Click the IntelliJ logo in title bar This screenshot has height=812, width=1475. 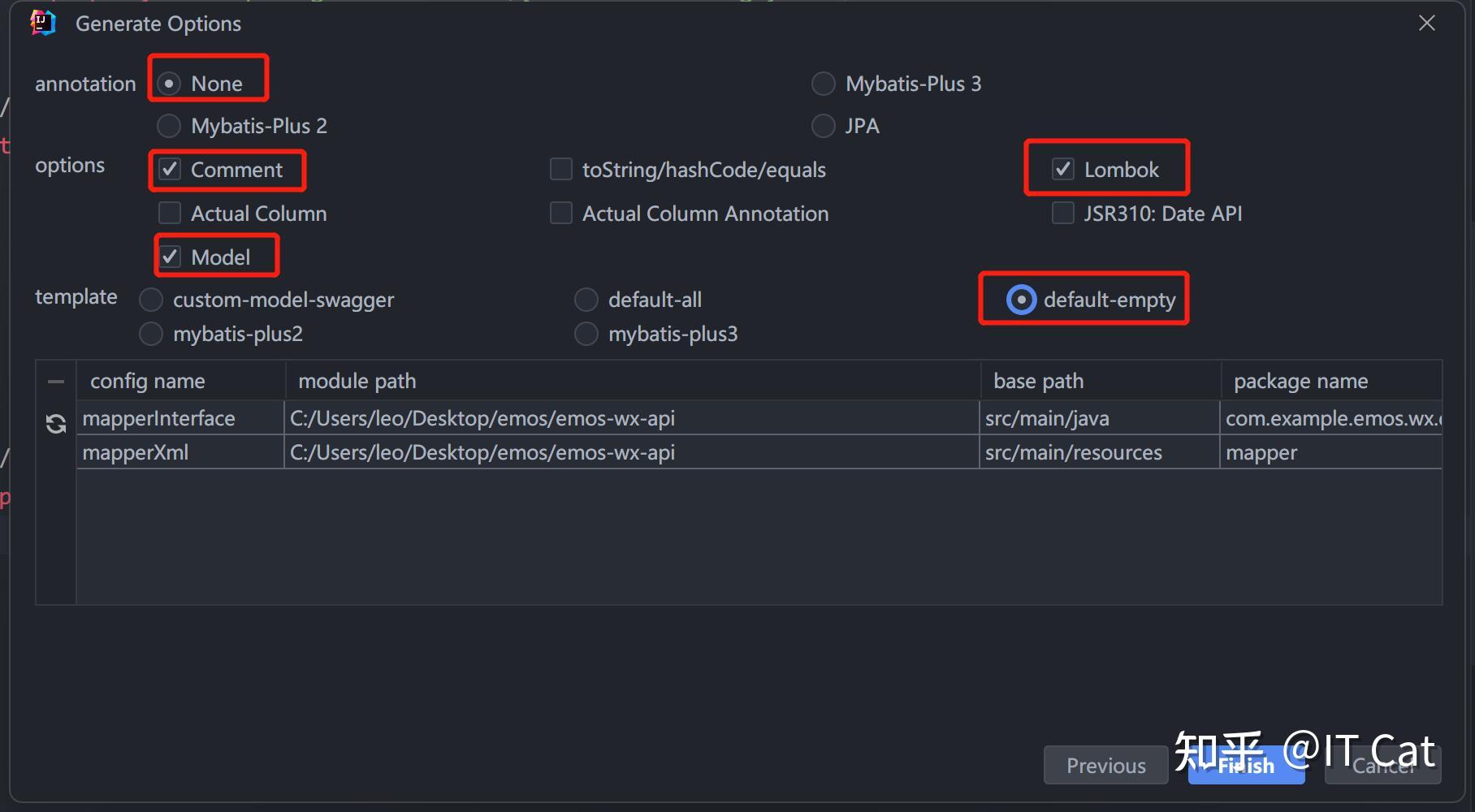[x=43, y=23]
